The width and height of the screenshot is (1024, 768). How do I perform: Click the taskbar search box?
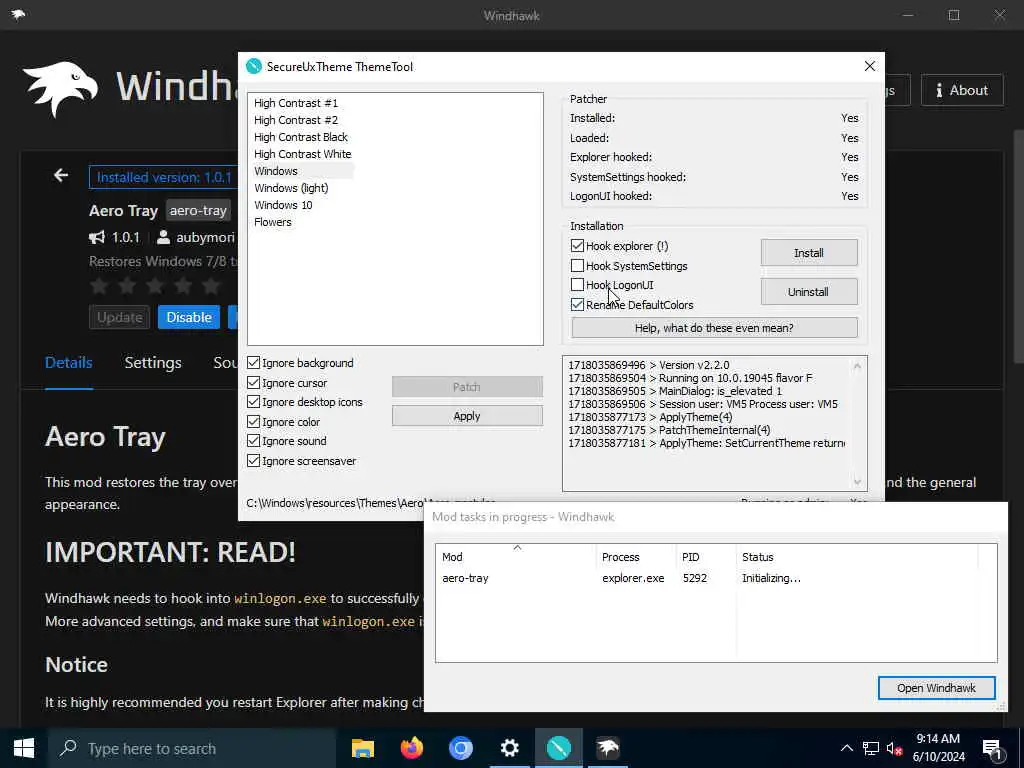(192, 748)
